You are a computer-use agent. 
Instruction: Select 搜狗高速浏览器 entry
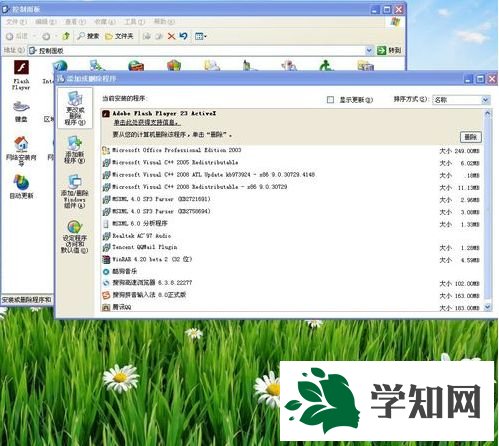[291, 283]
